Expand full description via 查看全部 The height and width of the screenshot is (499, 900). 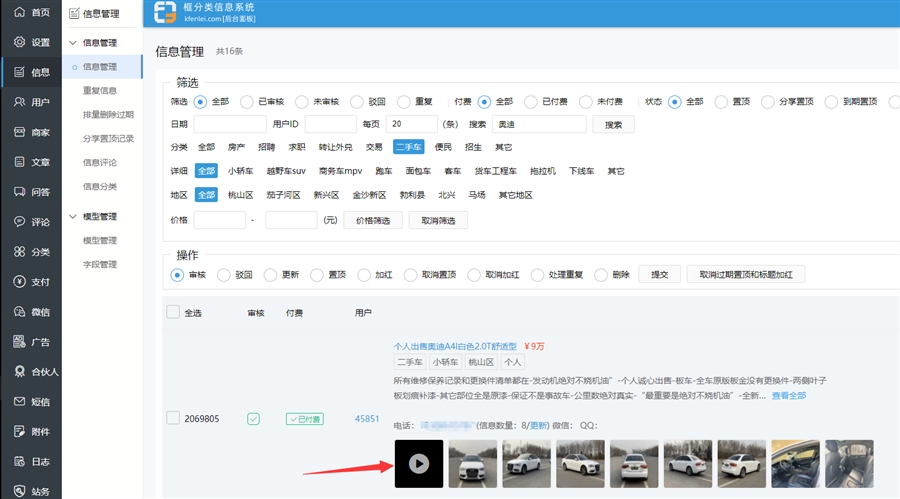(788, 396)
